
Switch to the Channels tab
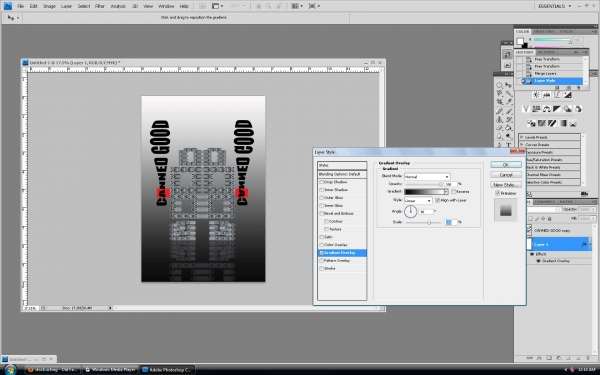[x=545, y=202]
